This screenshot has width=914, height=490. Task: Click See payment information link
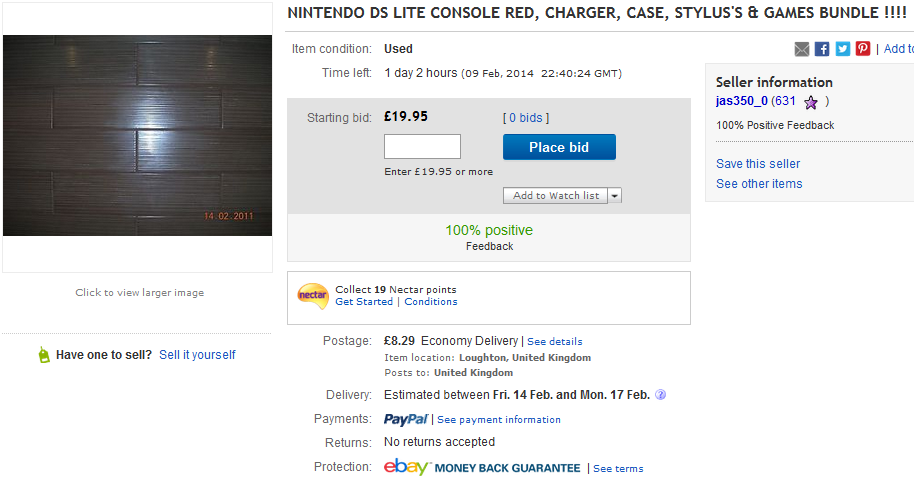499,420
